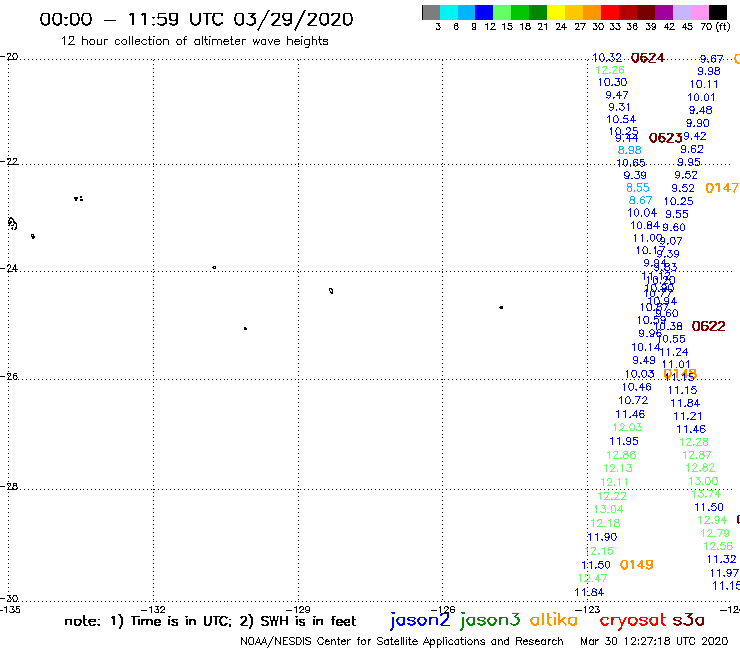Click the time range title 00:00 – 11:59 UTC
The width and height of the screenshot is (740, 650).
[x=196, y=20]
